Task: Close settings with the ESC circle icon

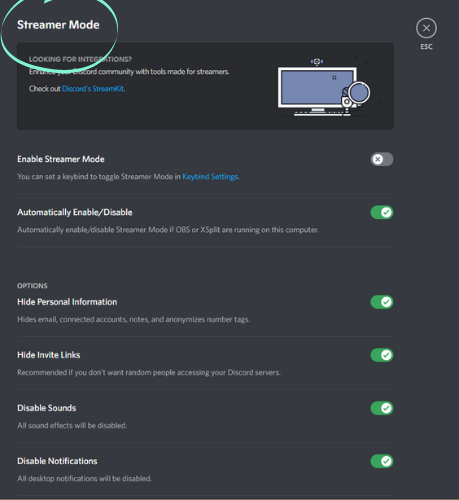Action: coord(426,28)
